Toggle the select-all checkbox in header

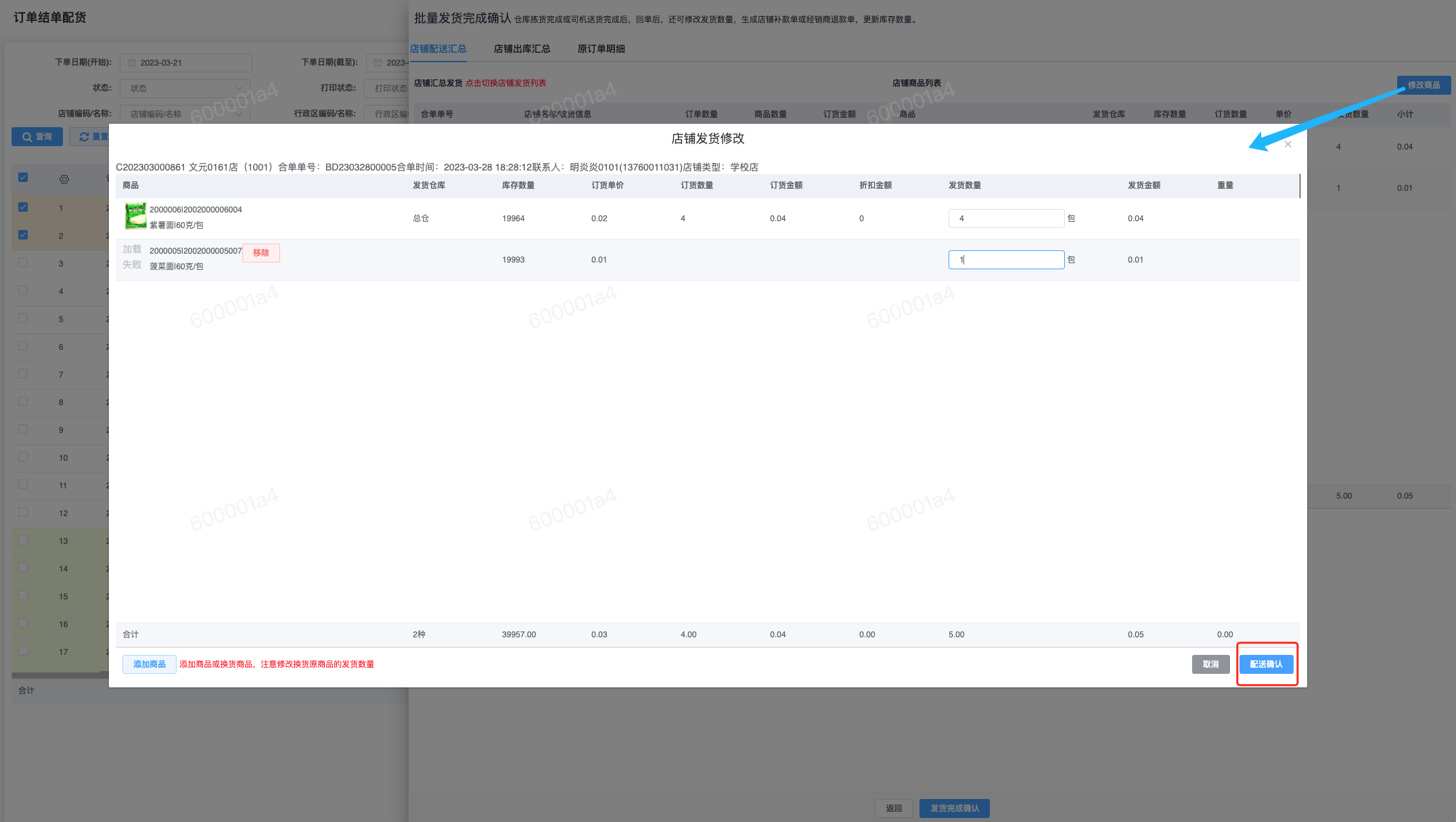point(23,177)
